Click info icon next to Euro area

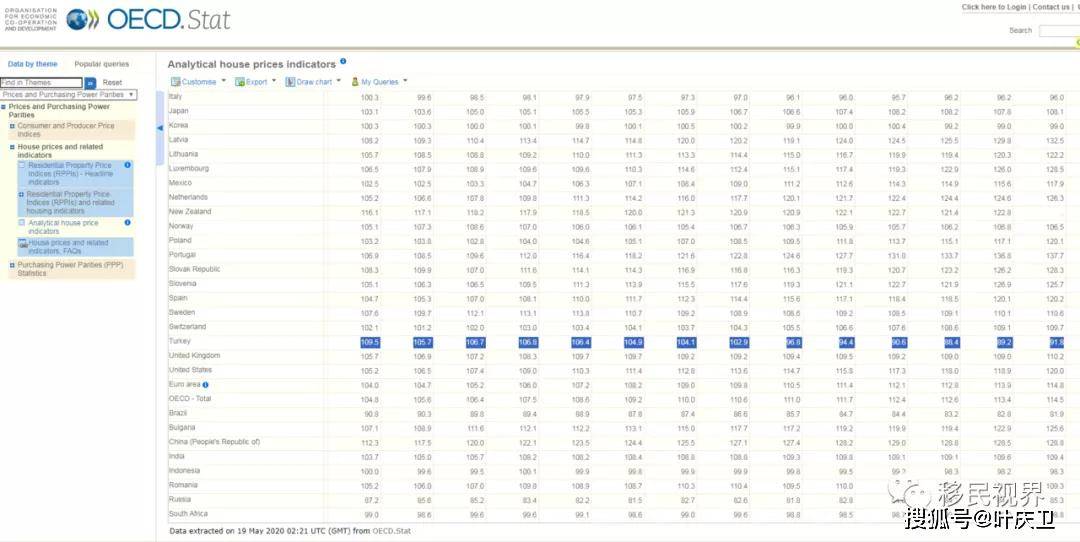pyautogui.click(x=205, y=384)
